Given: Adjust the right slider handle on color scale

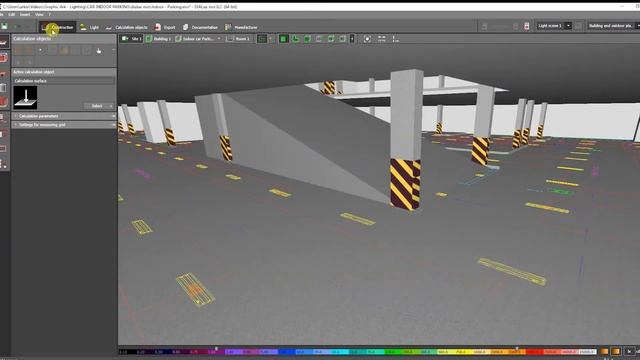Looking at the screenshot, I should [516, 348].
